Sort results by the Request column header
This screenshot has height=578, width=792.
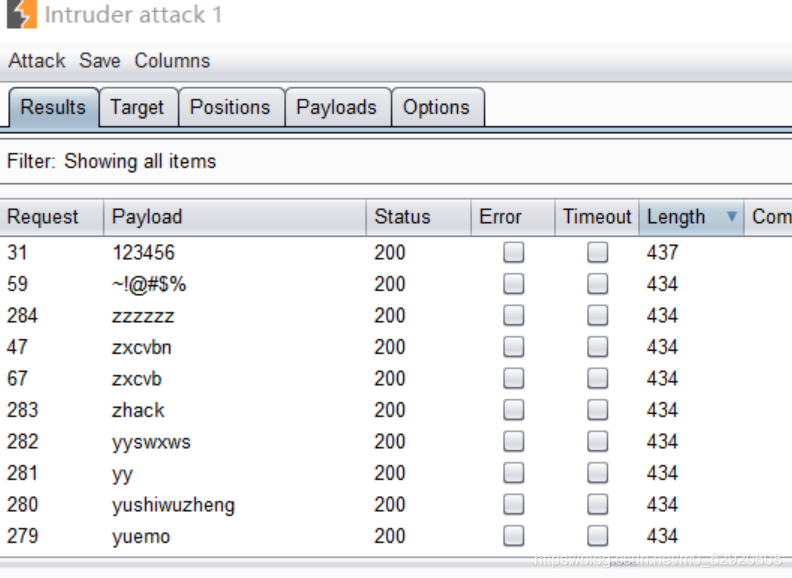(52, 217)
